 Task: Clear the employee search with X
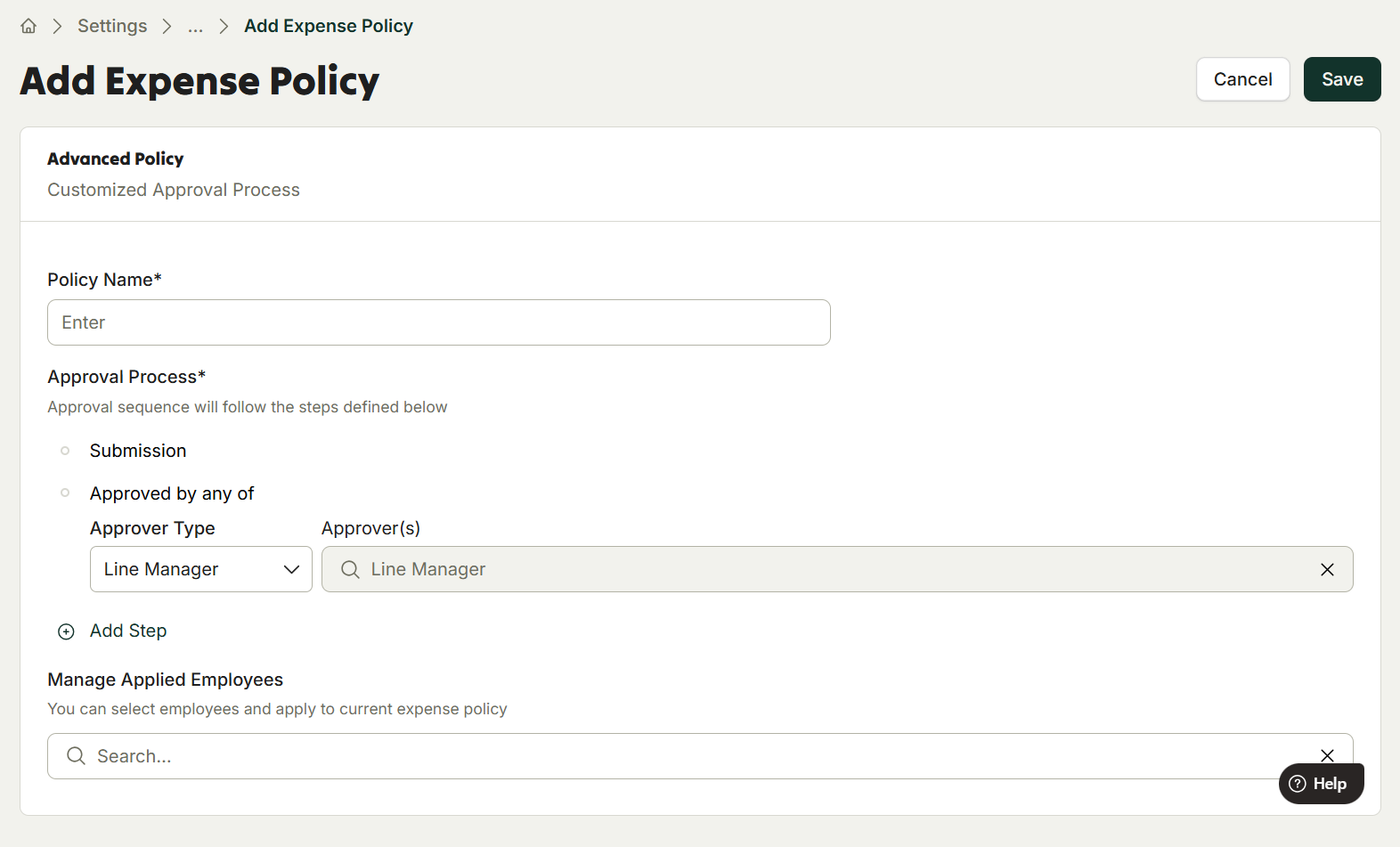point(1327,755)
